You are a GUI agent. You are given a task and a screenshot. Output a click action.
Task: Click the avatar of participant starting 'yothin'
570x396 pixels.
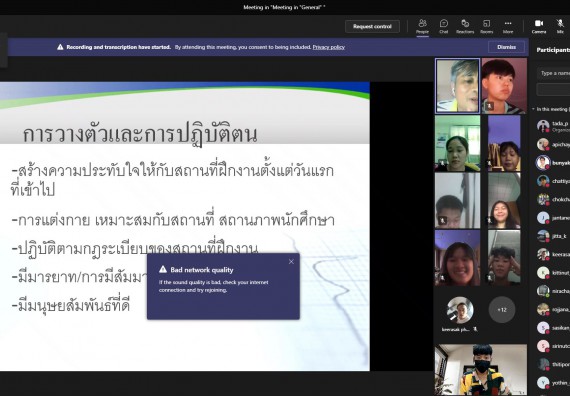click(x=543, y=382)
